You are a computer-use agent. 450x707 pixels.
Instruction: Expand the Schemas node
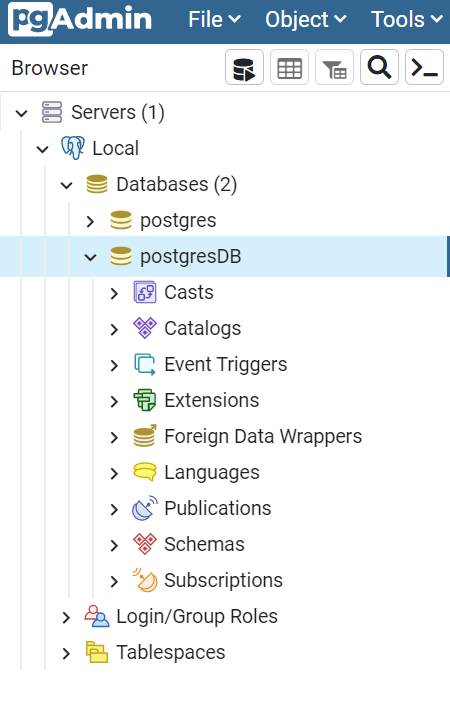point(114,545)
